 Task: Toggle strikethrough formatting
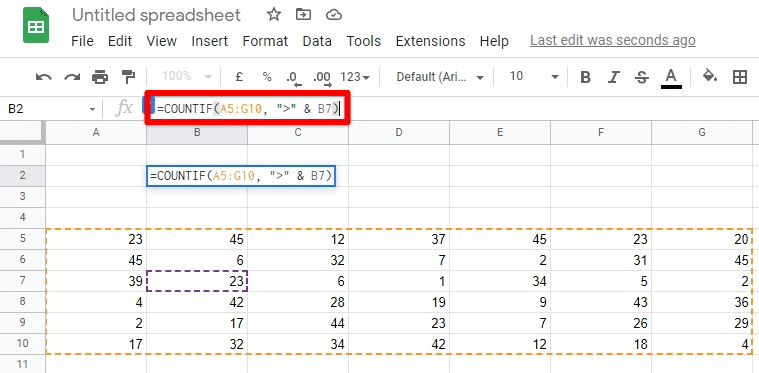tap(642, 77)
